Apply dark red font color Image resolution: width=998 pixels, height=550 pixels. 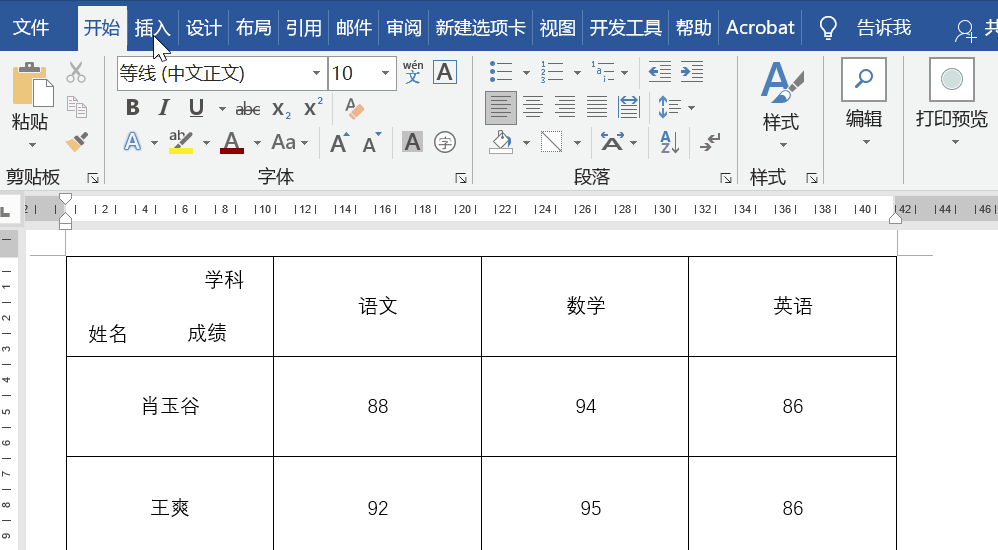232,142
